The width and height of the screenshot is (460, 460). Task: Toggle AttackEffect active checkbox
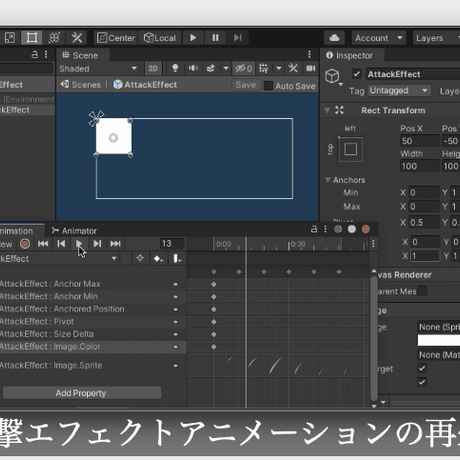[356, 74]
